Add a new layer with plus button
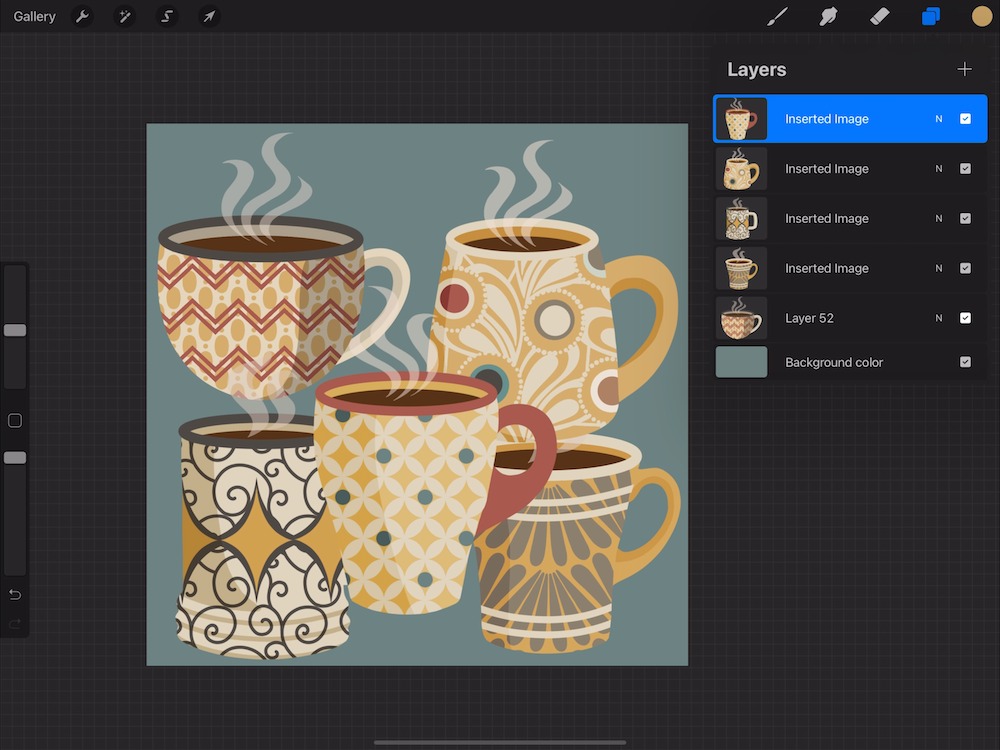 click(964, 69)
